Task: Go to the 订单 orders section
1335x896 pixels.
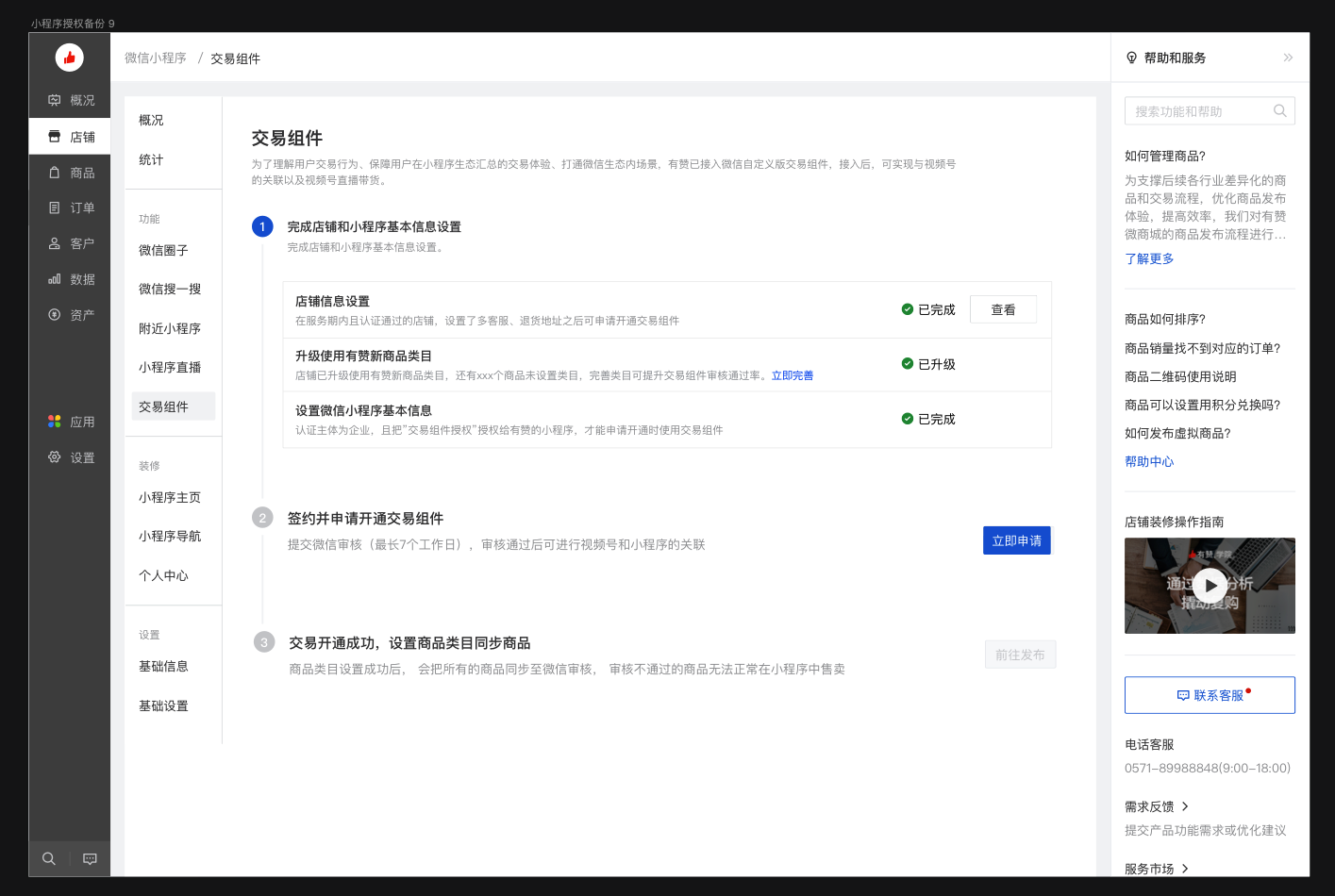Action: pyautogui.click(x=71, y=207)
